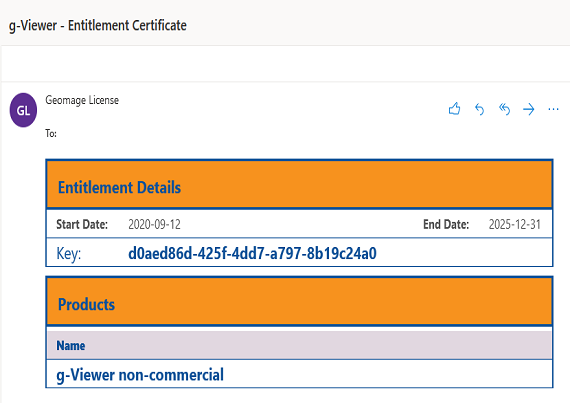Click the To: recipient line

click(x=51, y=133)
